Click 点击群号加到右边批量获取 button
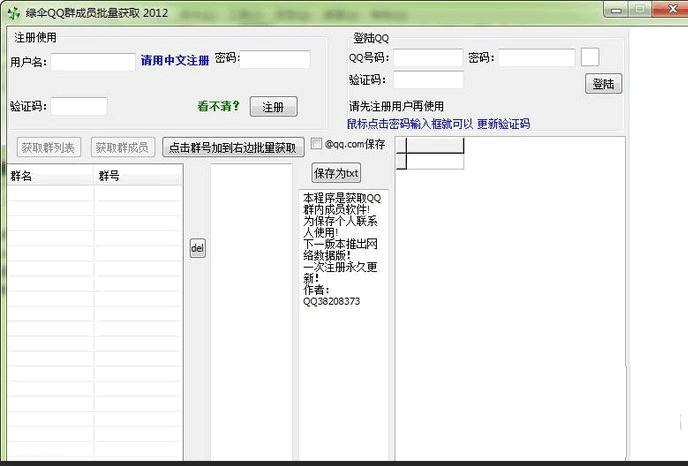The image size is (688, 466). click(233, 147)
